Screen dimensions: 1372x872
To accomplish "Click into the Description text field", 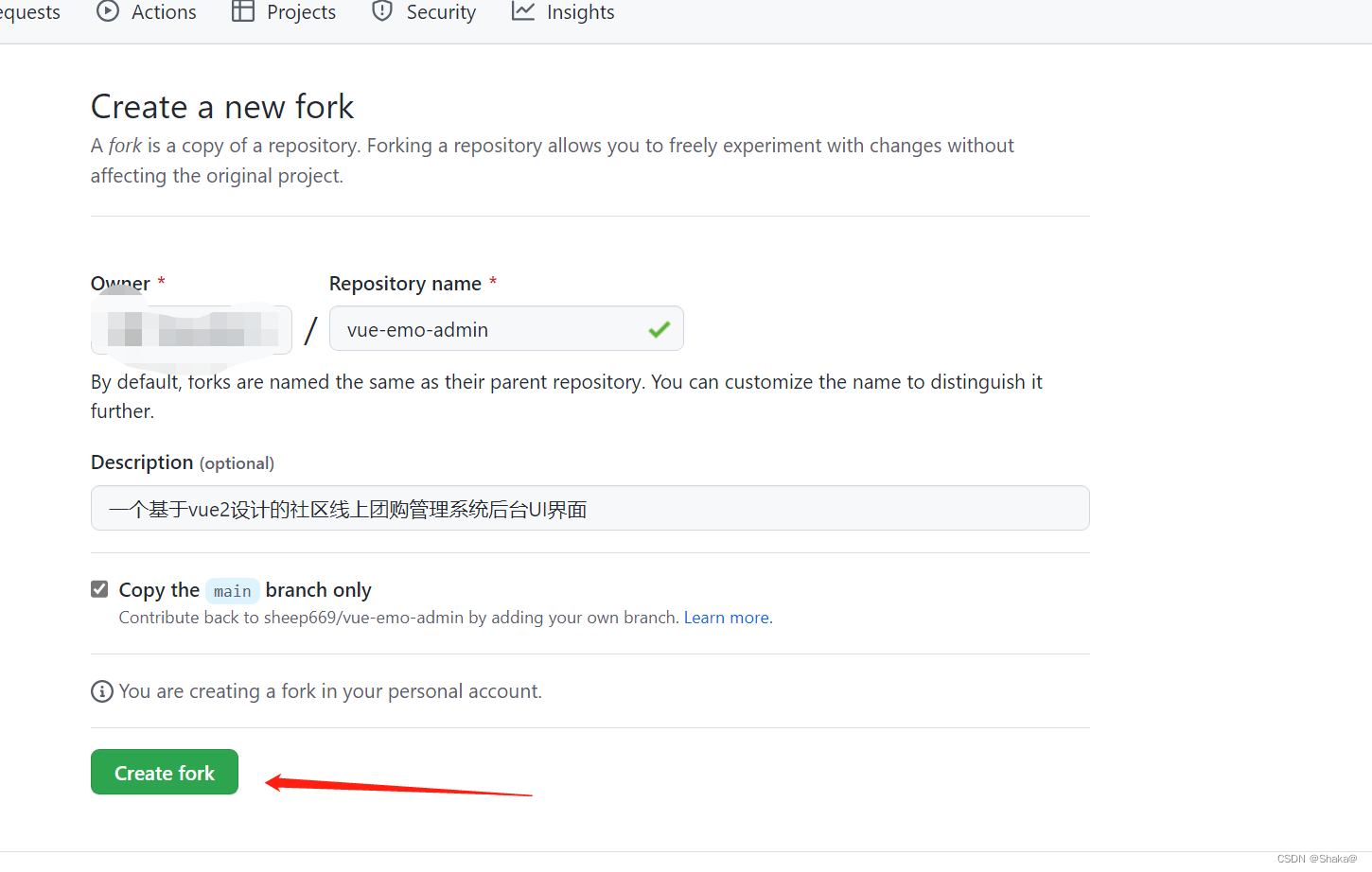I will tap(589, 509).
